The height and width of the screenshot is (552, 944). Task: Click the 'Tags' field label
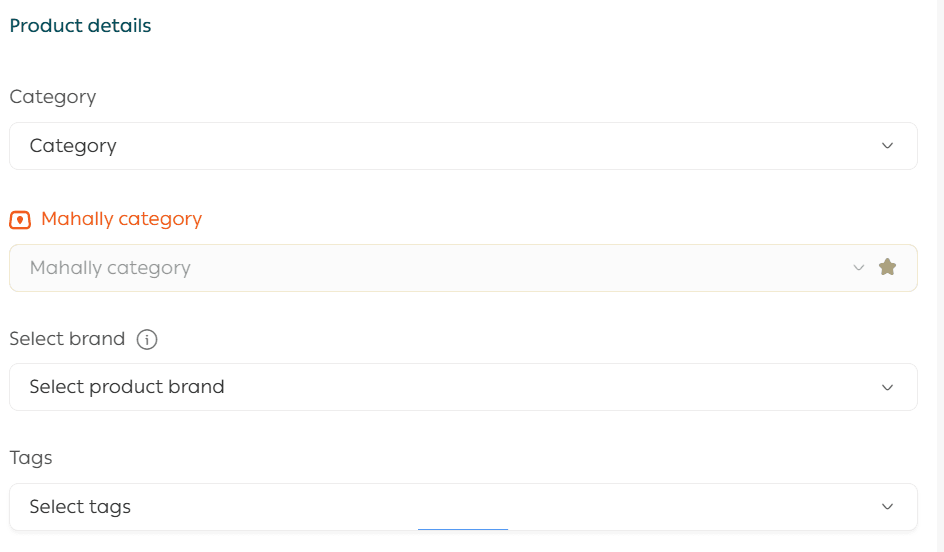coord(31,458)
